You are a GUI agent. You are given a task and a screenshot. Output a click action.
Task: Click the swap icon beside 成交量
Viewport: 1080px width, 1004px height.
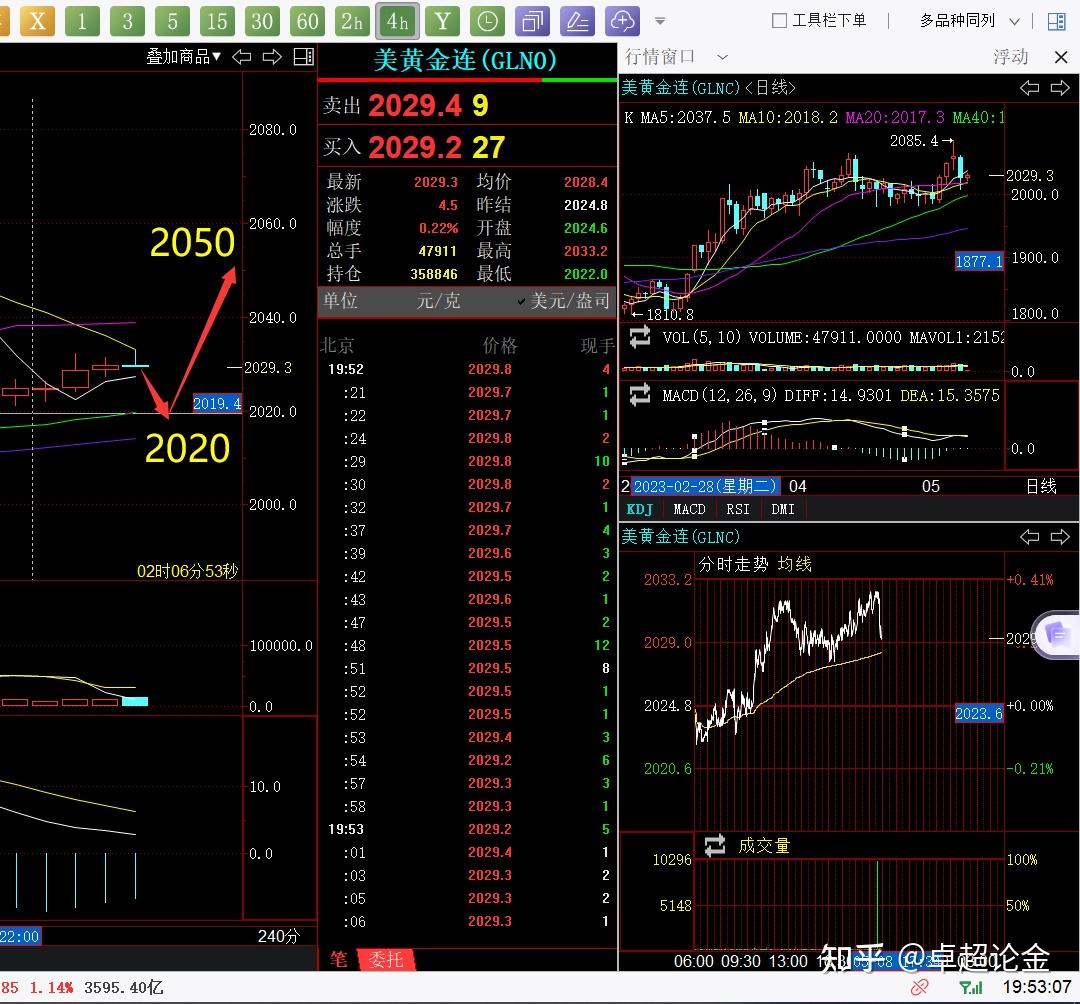[x=715, y=845]
